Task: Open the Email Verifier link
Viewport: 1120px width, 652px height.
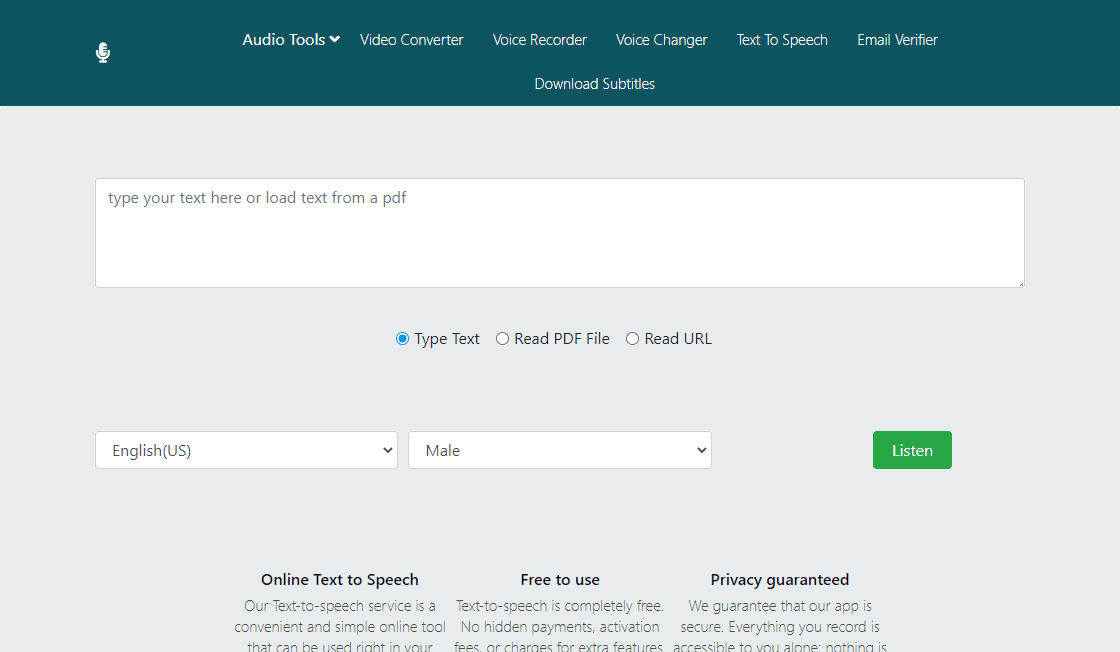Action: point(897,40)
